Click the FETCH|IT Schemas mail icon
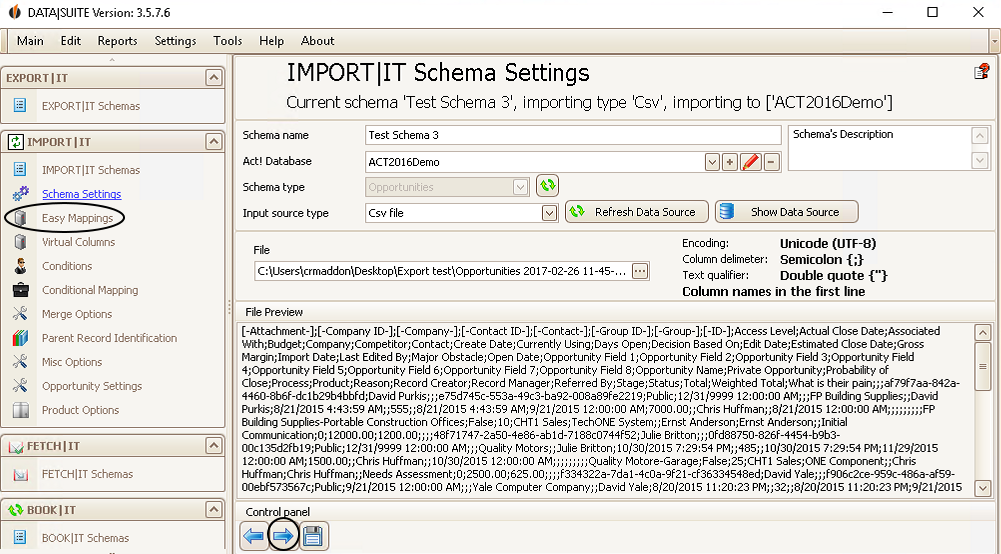This screenshot has height=554, width=1001. (x=20, y=474)
